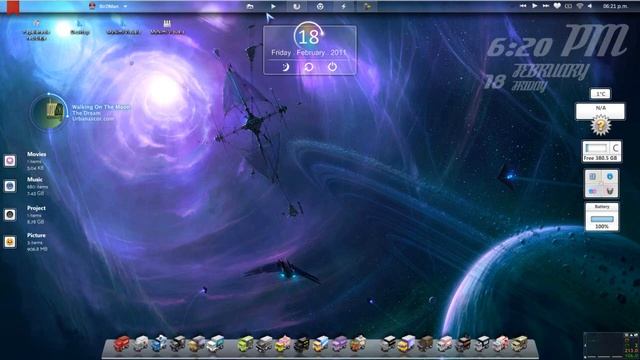Screen dimensions: 640x360
Task: Click the Project label text
Action: pyautogui.click(x=36, y=208)
